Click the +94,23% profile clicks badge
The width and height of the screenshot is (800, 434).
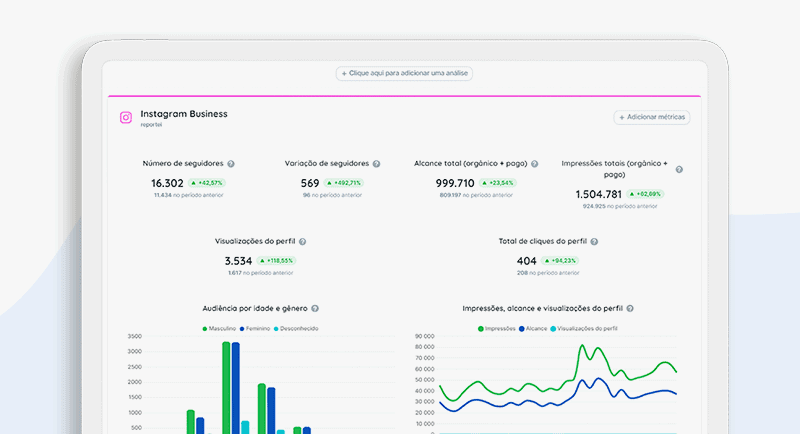tap(560, 261)
